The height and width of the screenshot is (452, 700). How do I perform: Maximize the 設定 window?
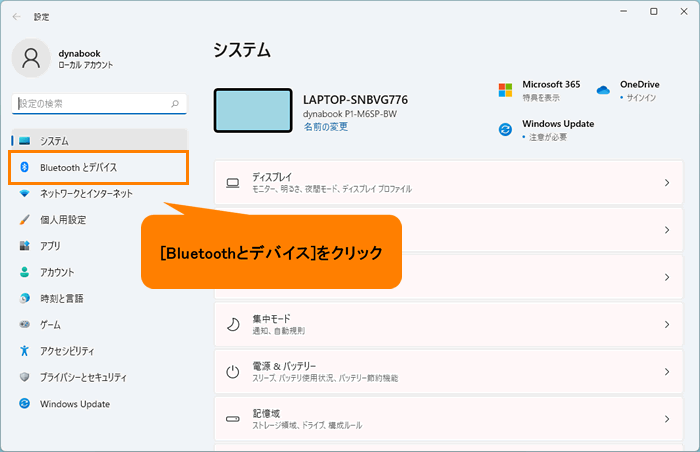tap(654, 11)
